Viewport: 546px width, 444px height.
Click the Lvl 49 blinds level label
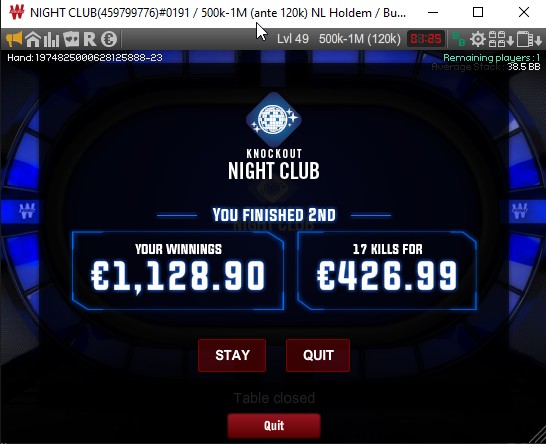pos(293,39)
